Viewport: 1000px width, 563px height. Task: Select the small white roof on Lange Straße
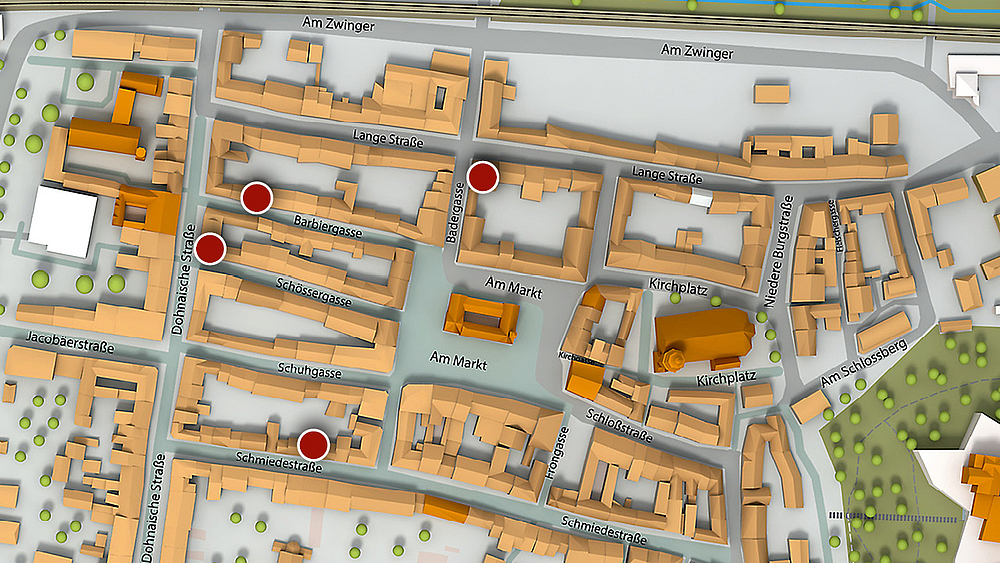tap(701, 200)
